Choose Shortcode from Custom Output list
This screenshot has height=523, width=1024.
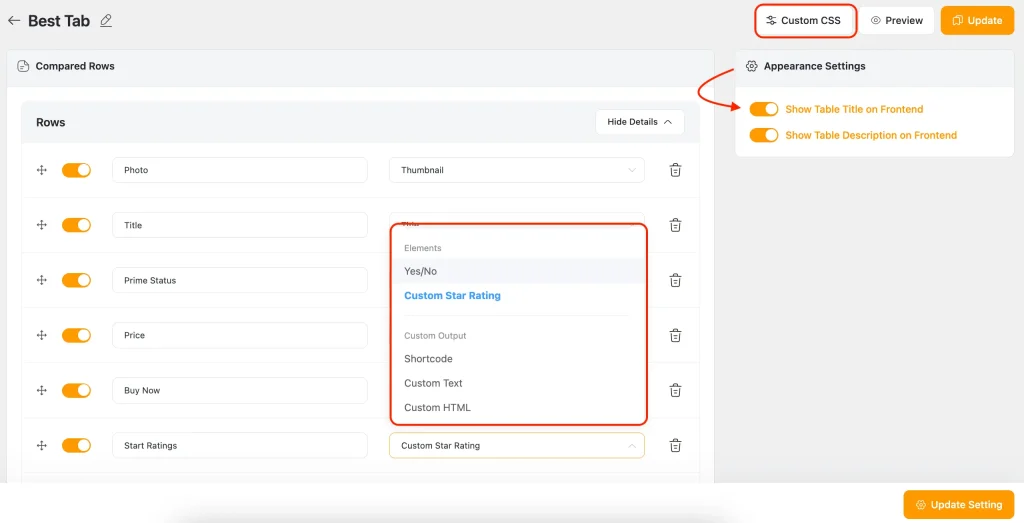517,358
